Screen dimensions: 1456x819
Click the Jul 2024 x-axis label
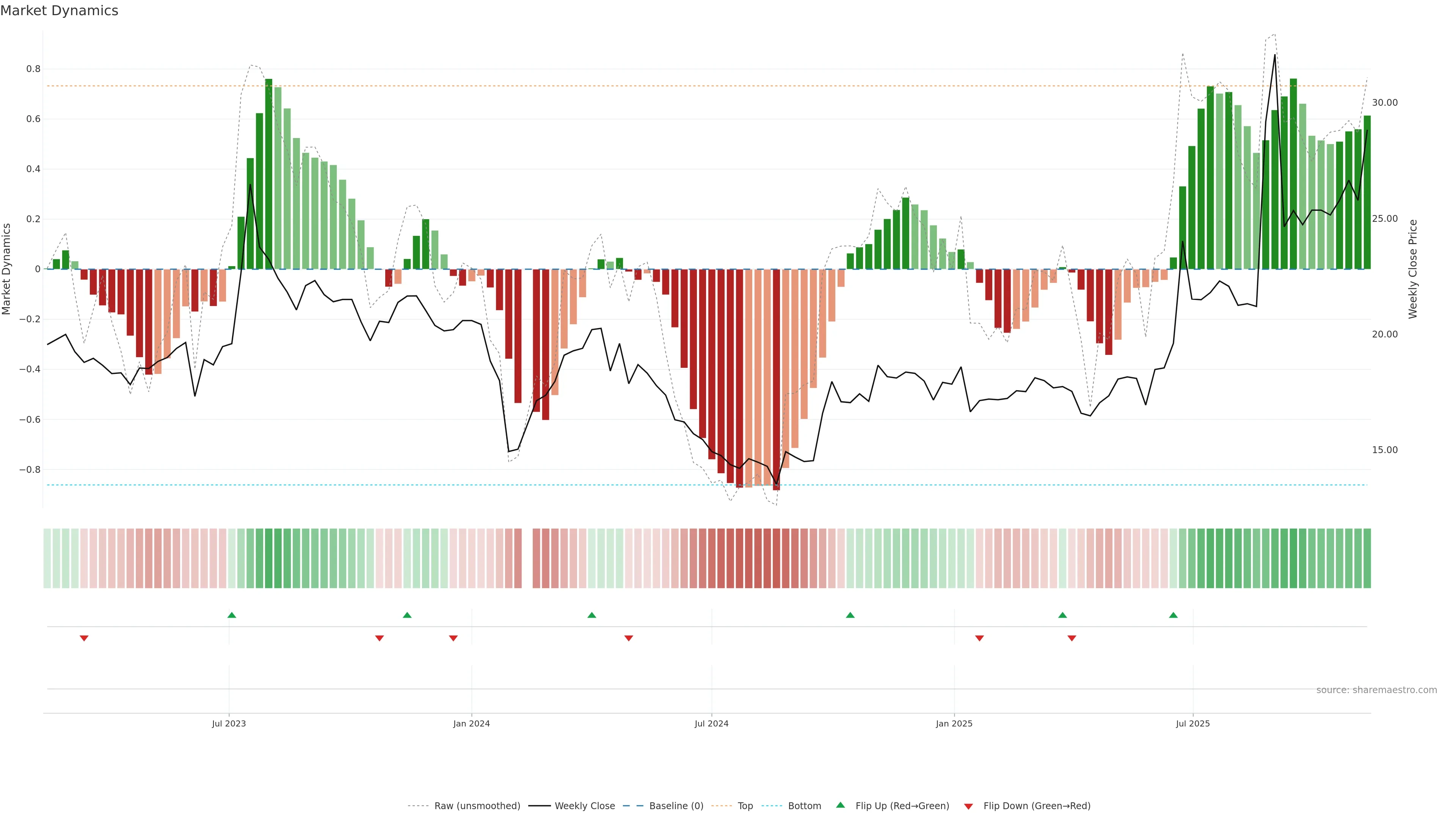pyautogui.click(x=712, y=723)
